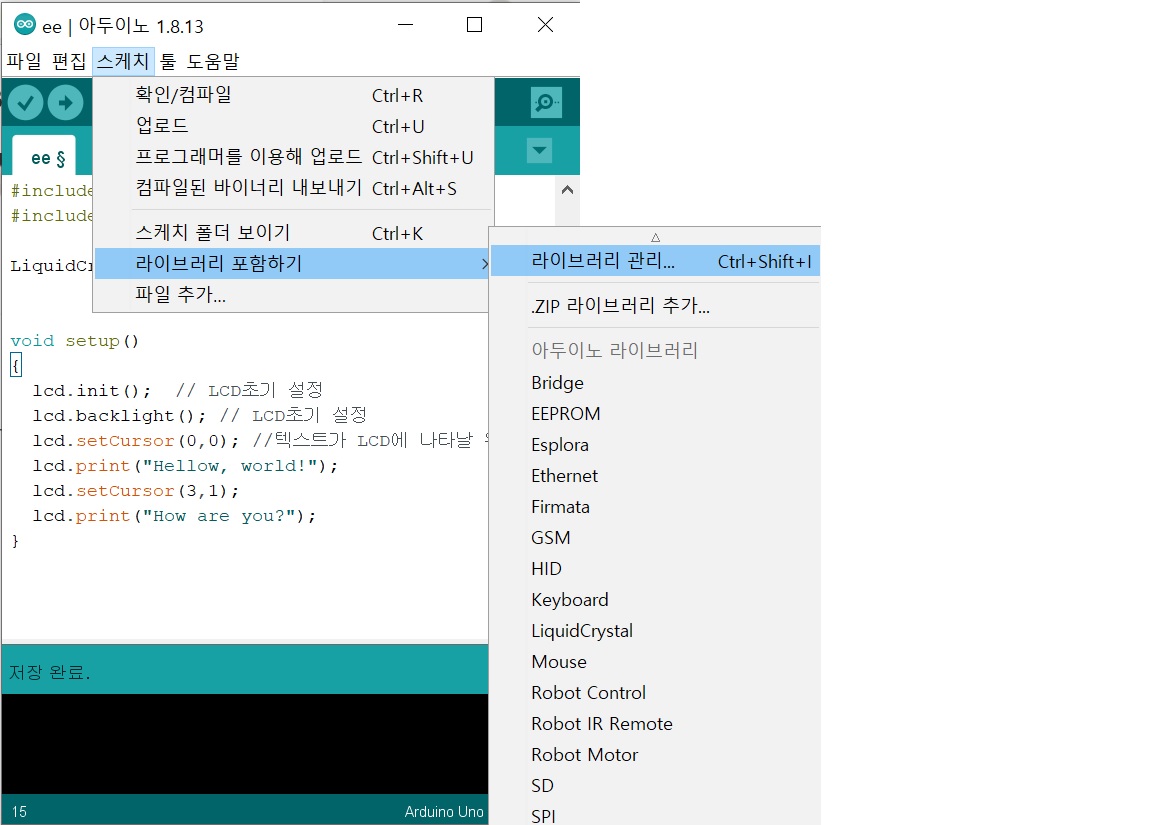Open the 도움말 menu
This screenshot has width=1152, height=825.
[x=213, y=62]
